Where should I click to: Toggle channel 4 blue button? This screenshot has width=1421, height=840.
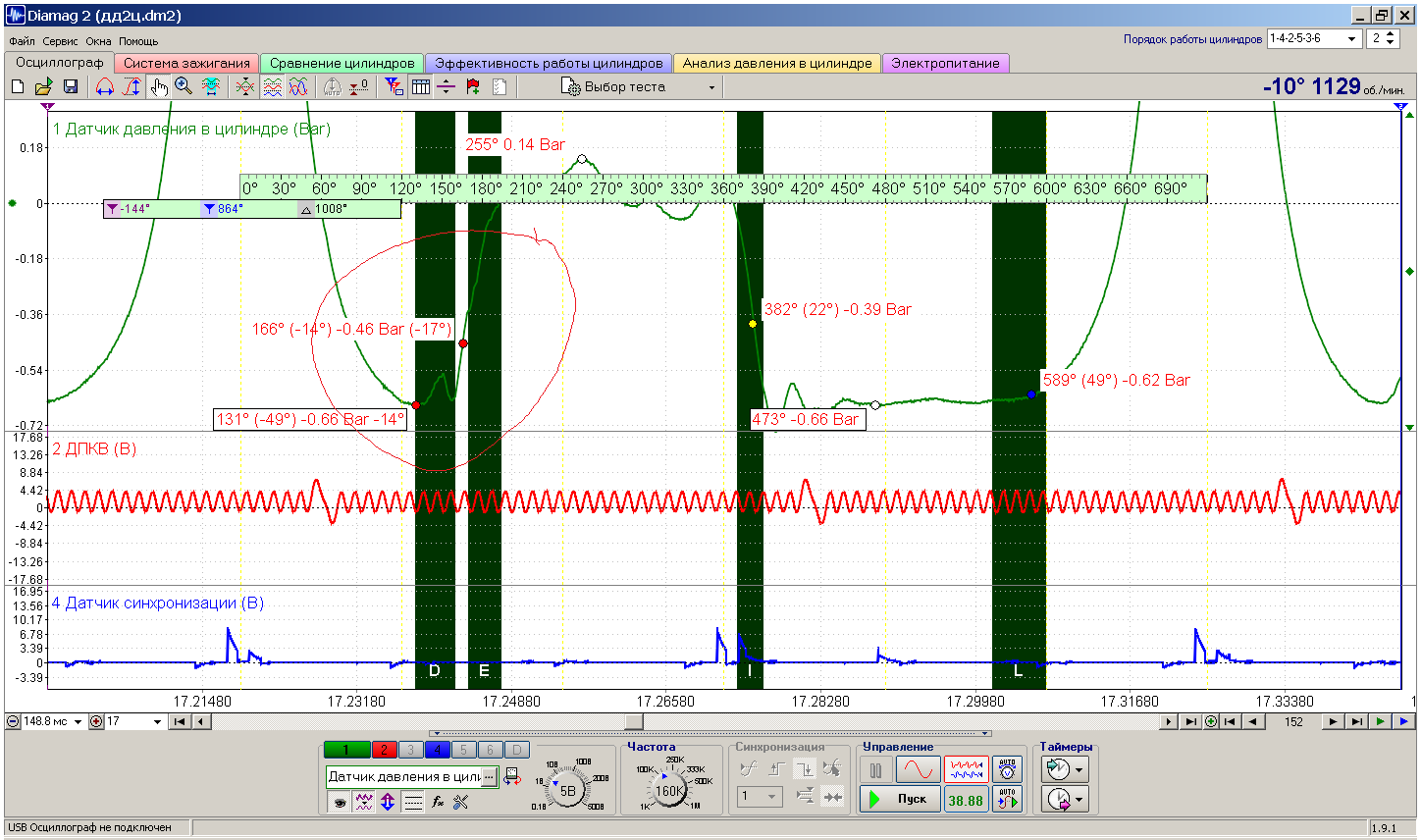tap(437, 750)
